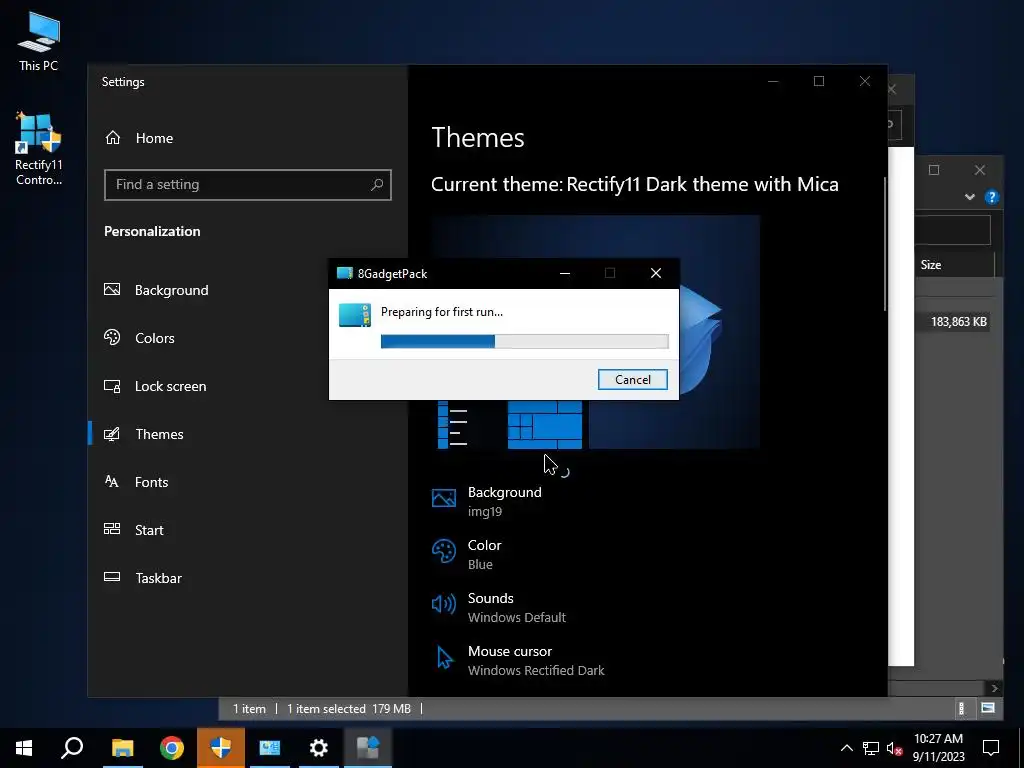Image resolution: width=1024 pixels, height=768 pixels.
Task: Show hidden system tray icons
Action: click(846, 748)
